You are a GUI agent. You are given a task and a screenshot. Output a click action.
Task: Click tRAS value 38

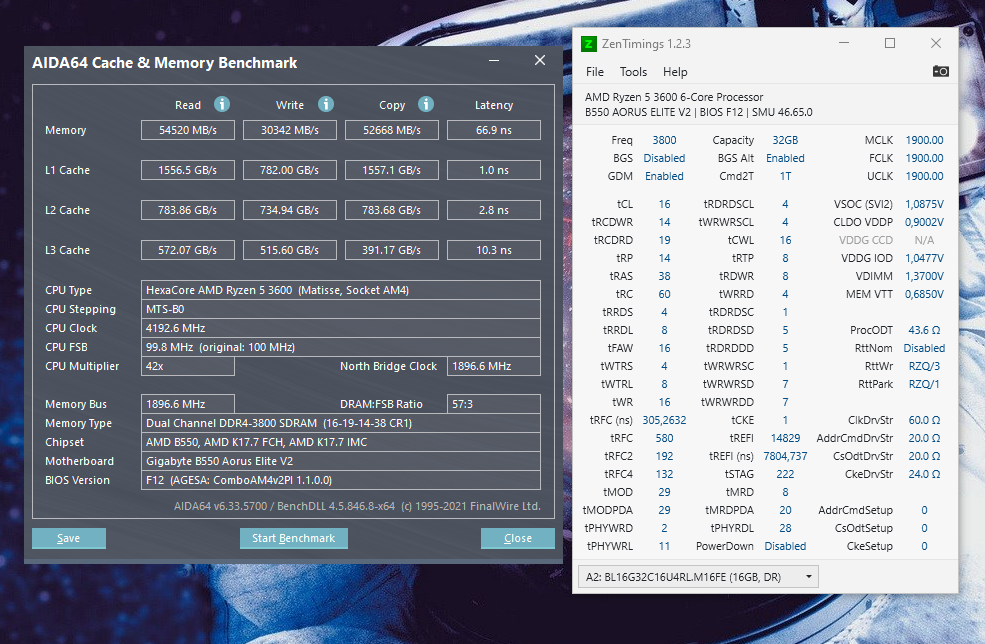664,276
